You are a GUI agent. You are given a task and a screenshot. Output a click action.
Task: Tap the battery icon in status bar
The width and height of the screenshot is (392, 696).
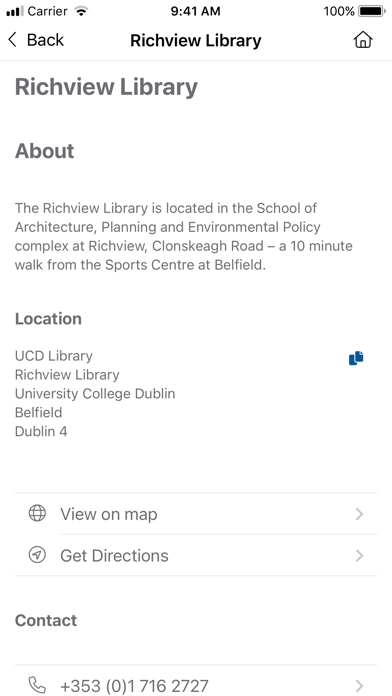(372, 11)
